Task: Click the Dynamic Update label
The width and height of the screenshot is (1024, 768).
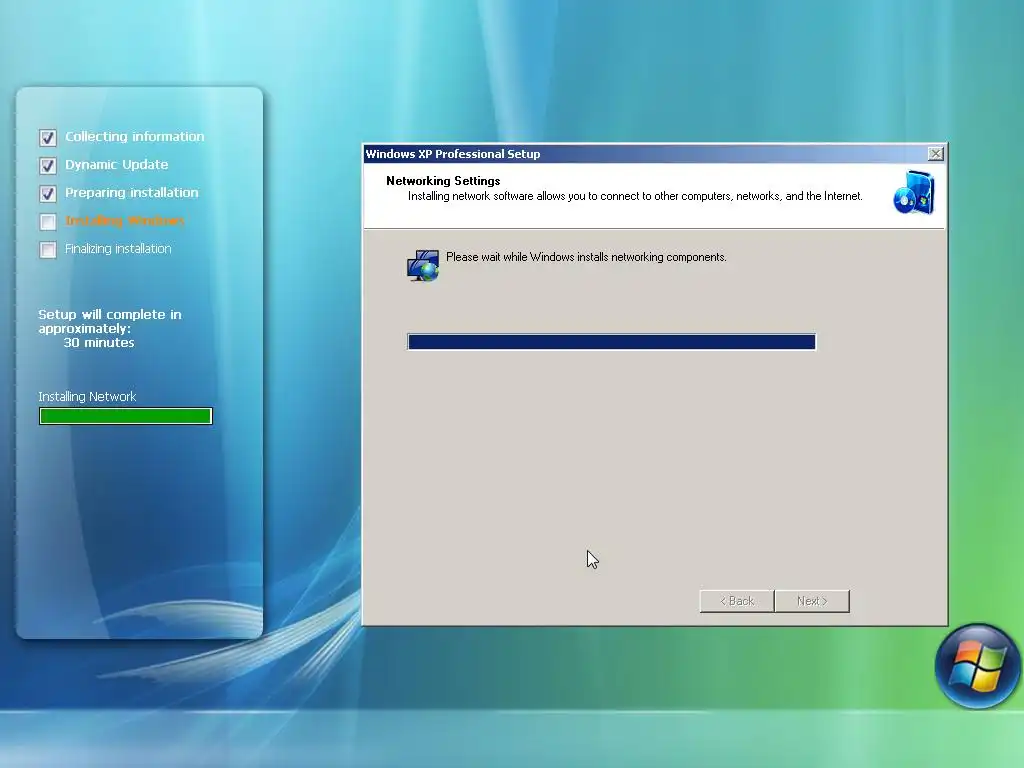Action: point(116,165)
